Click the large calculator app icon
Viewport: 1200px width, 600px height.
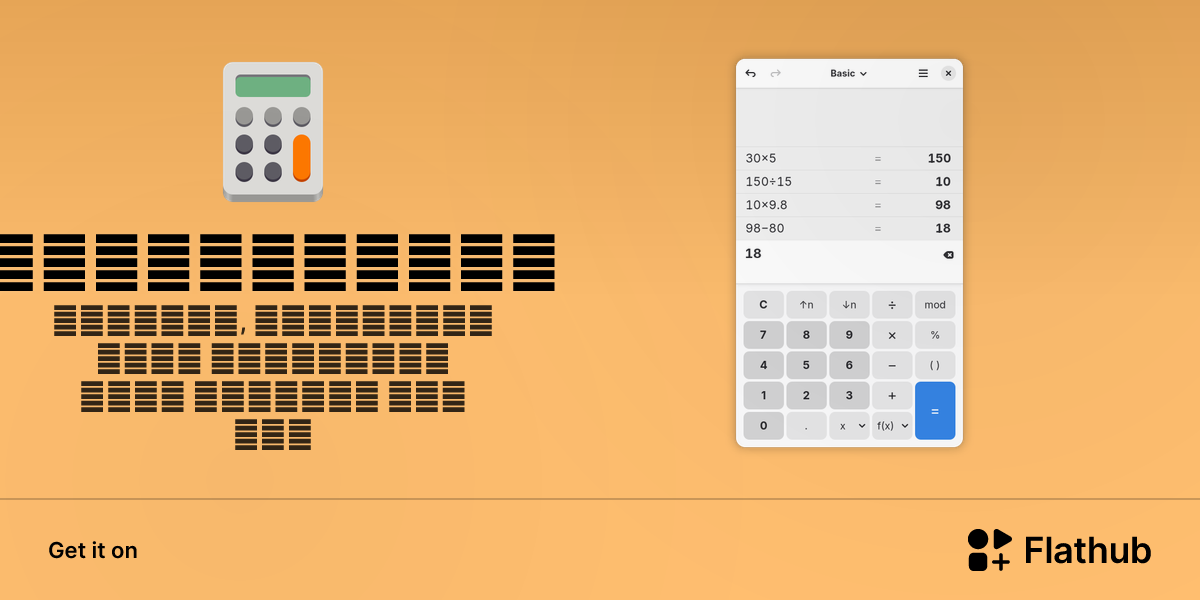point(273,131)
